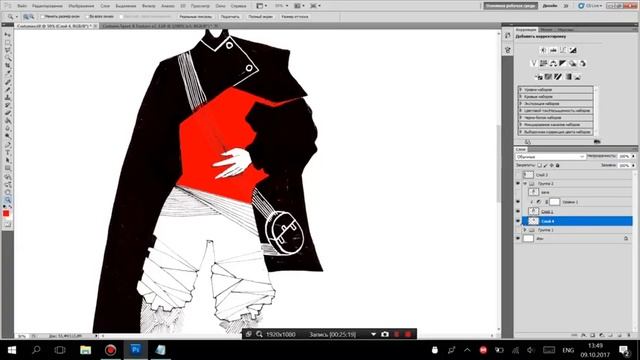Viewport: 640px width, 360px height.
Task: Add a Hue/Saturation adjustment from icon grid
Action: [543, 63]
